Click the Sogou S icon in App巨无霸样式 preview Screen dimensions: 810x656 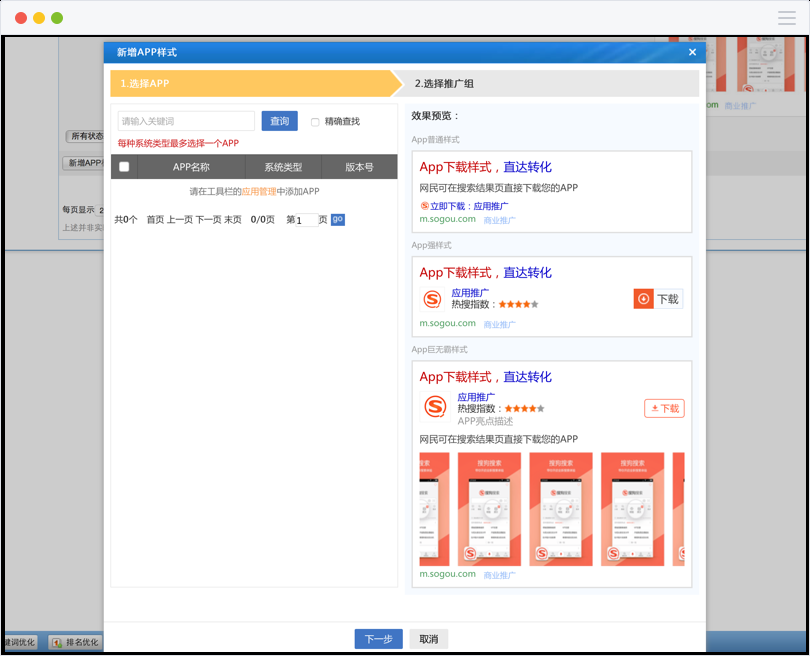436,407
